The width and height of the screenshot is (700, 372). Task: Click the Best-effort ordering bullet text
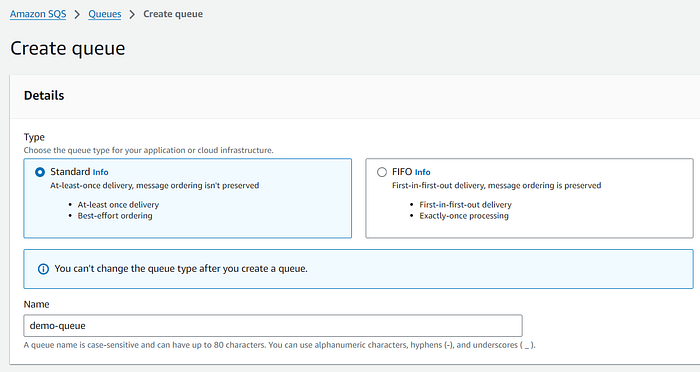pos(115,216)
